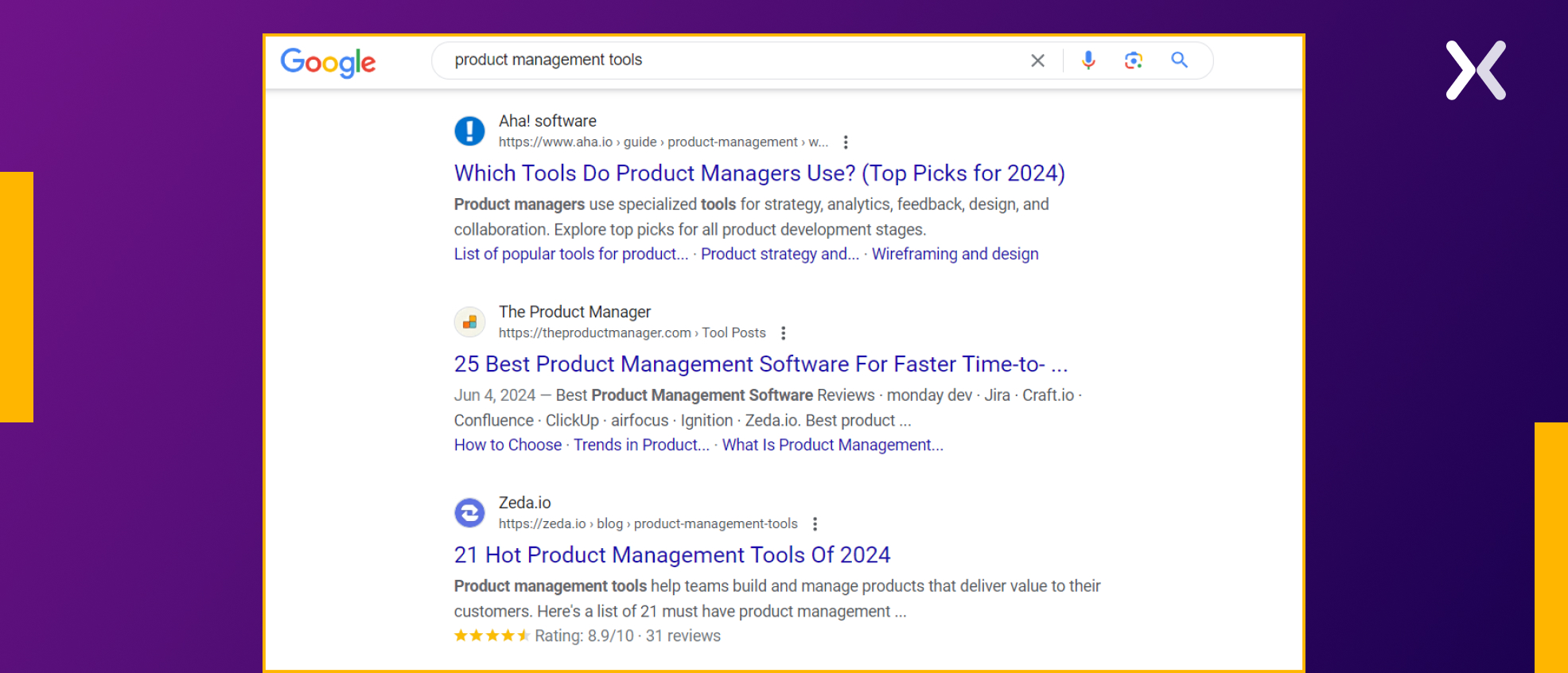This screenshot has width=1568, height=673.
Task: Open more options for The Product Manager result
Action: click(784, 333)
